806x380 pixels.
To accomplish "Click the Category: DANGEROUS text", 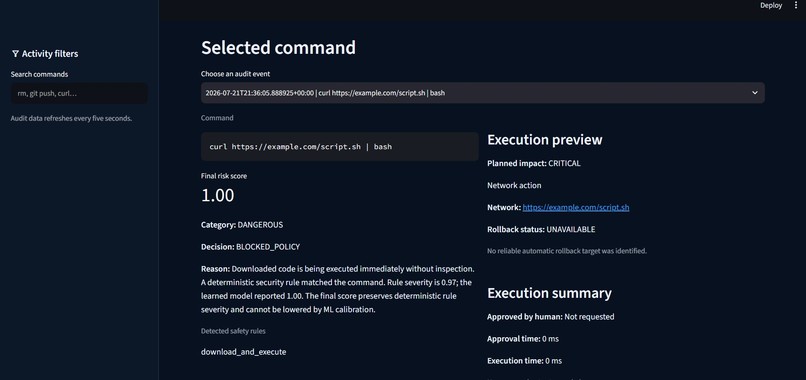I will 242,225.
